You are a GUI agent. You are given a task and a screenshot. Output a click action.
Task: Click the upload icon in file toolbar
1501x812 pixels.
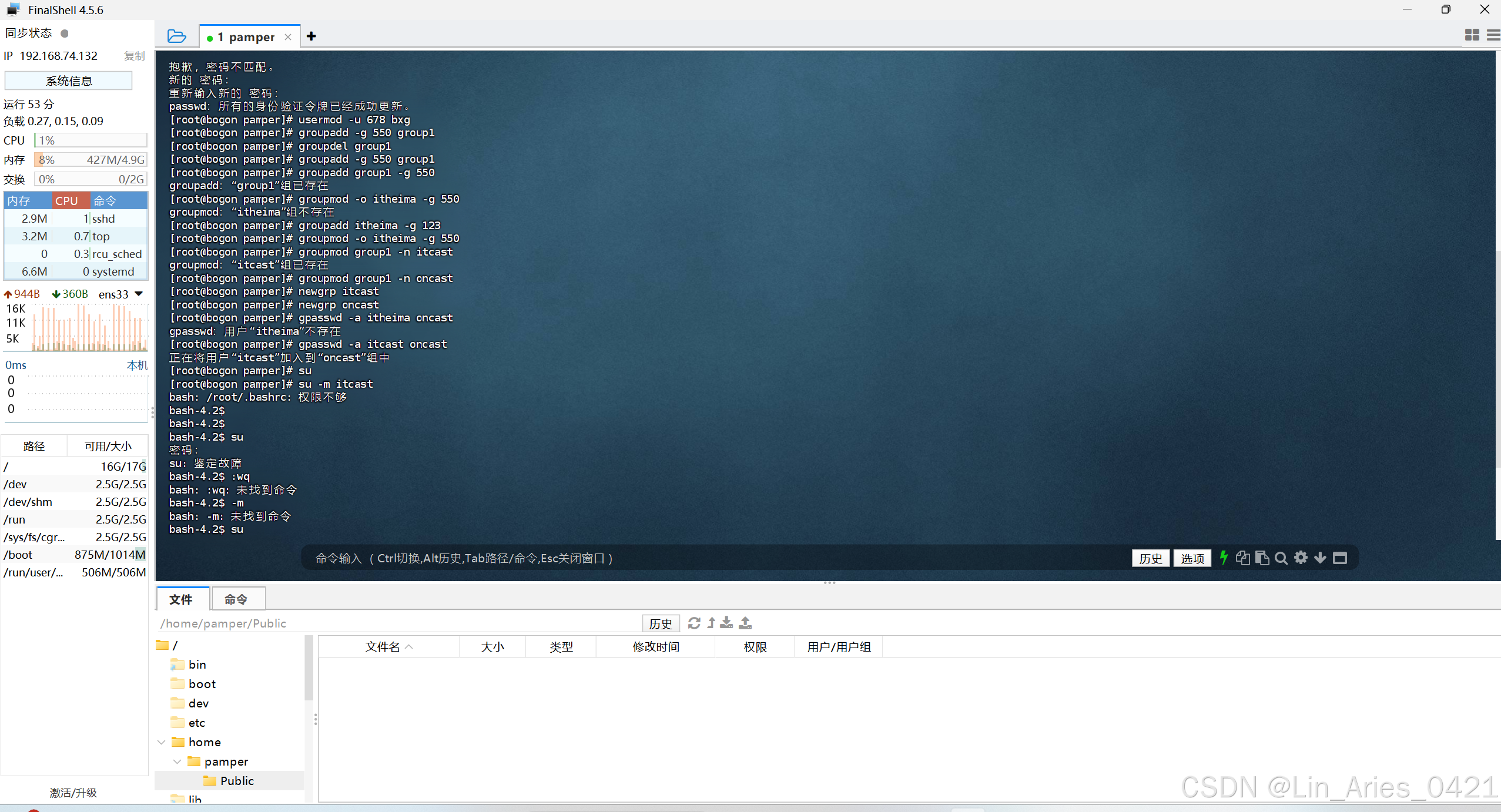[x=745, y=623]
